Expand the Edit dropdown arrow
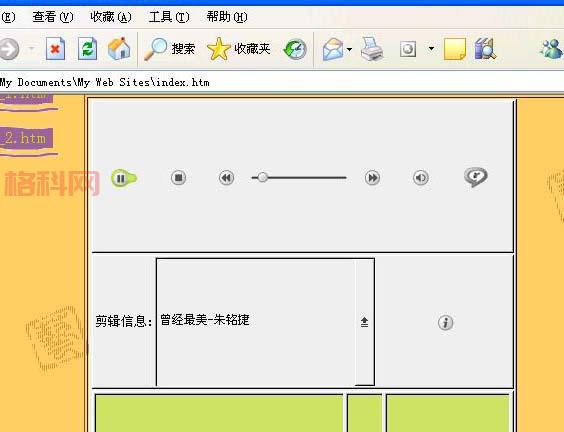The height and width of the screenshot is (432, 564). [431, 48]
